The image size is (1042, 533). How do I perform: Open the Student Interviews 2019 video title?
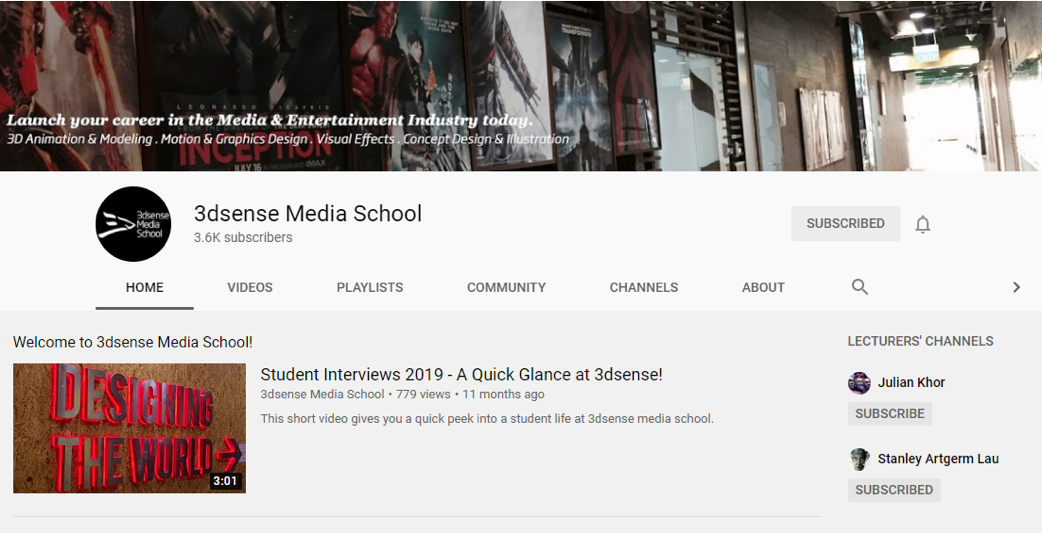461,375
